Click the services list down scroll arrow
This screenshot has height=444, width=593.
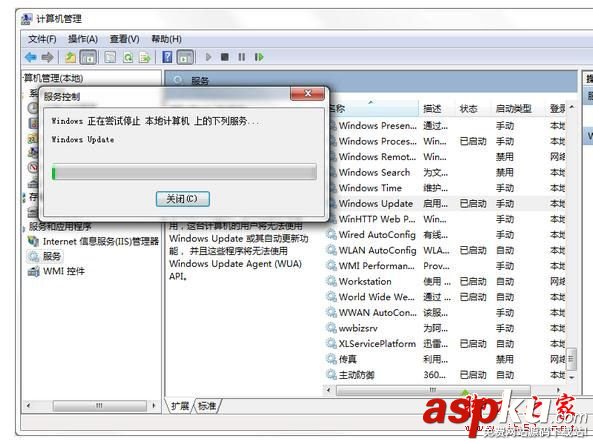(x=571, y=377)
